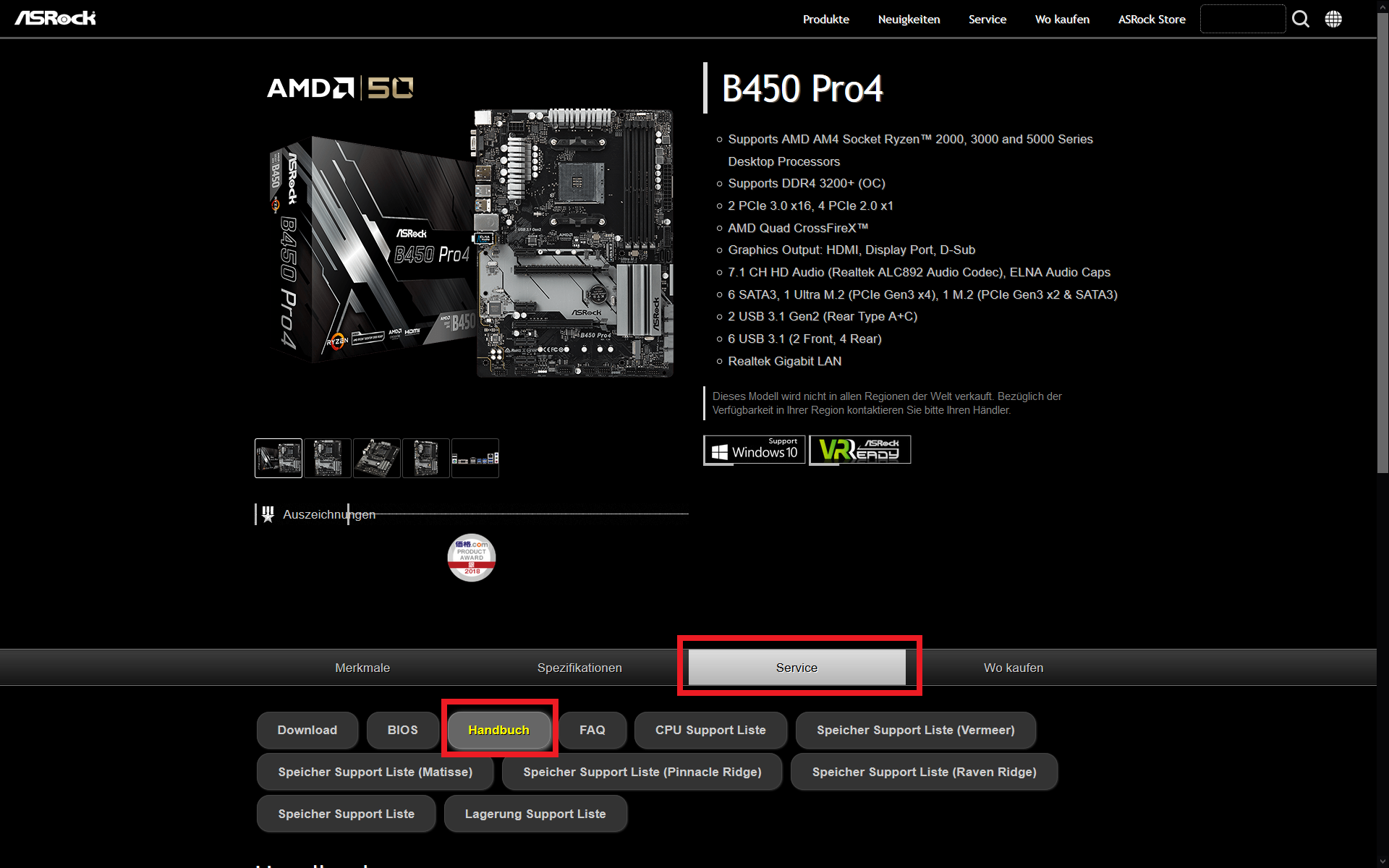Select the angled motherboard thumbnail
This screenshot has height=868, width=1389.
pos(377,458)
